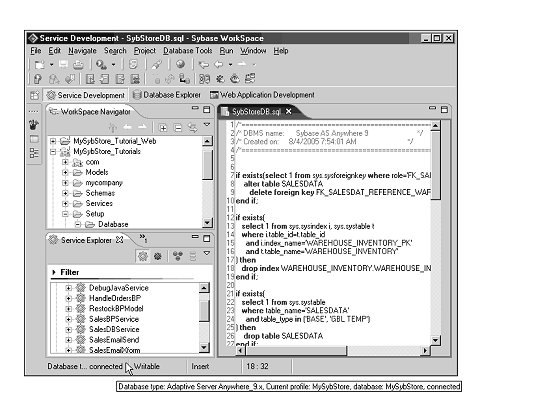Viewport: 545px width, 412px height.
Task: Select the mycompany folder
Action: click(104, 183)
